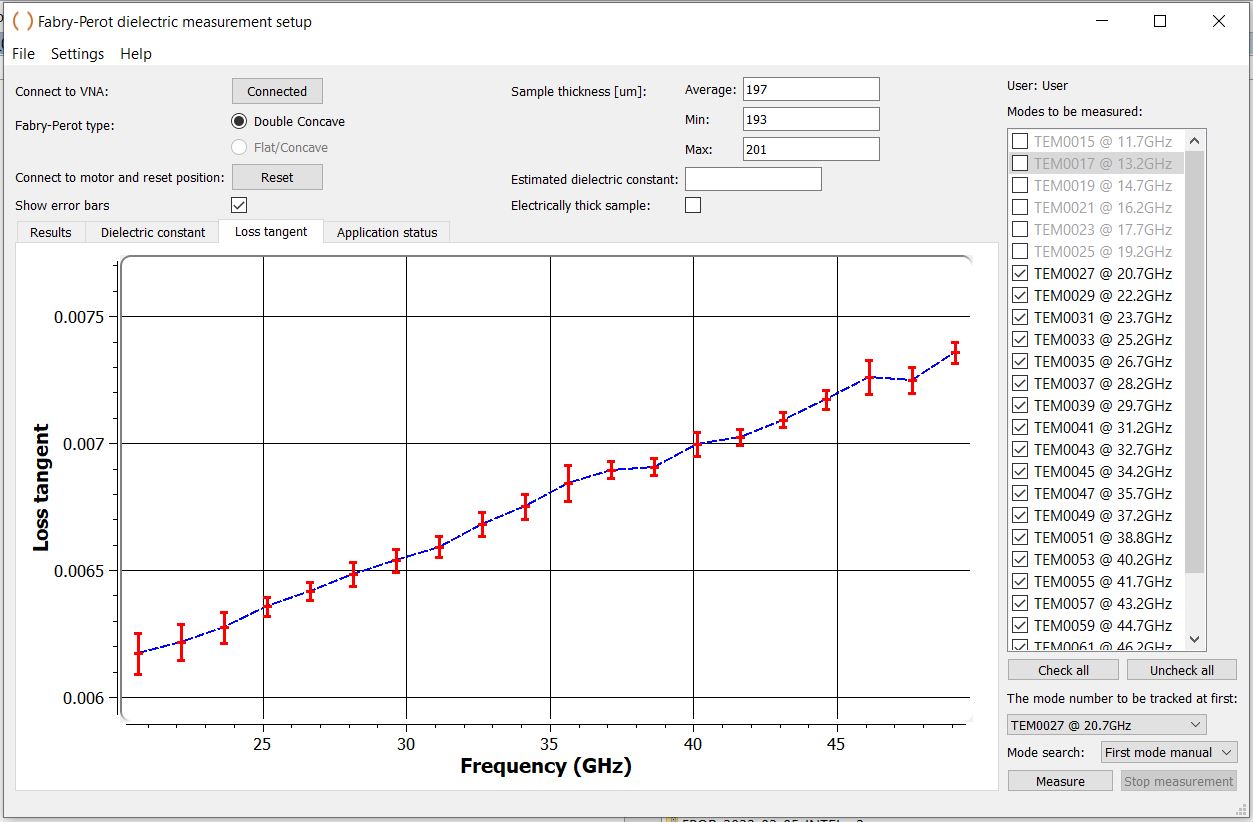Minimize the application window

point(1102,21)
